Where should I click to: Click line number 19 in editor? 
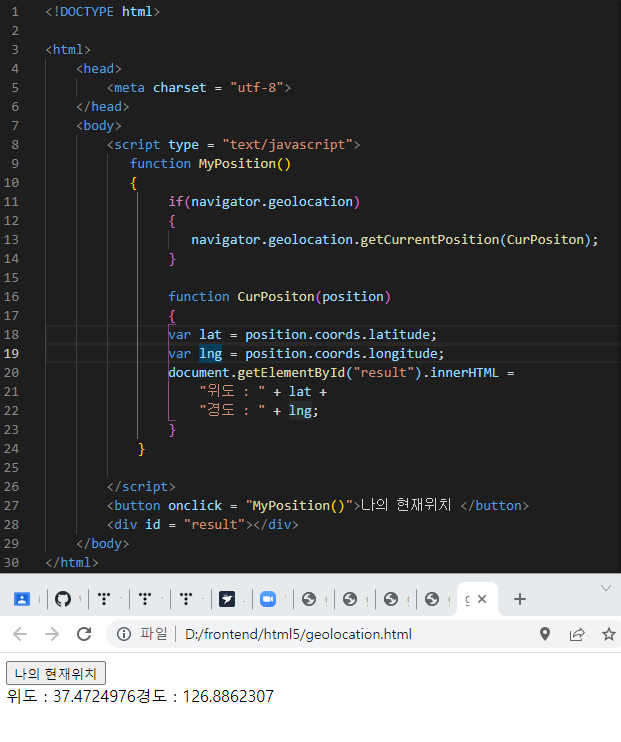[11, 353]
